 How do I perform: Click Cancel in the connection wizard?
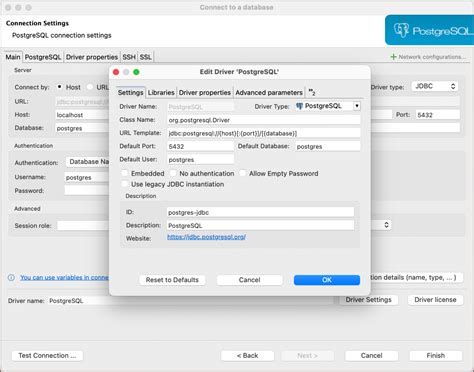371,356
